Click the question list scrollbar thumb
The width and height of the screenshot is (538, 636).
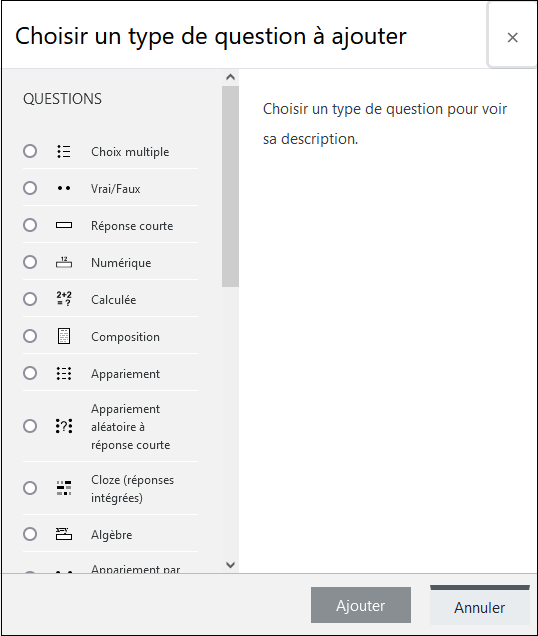coord(230,187)
